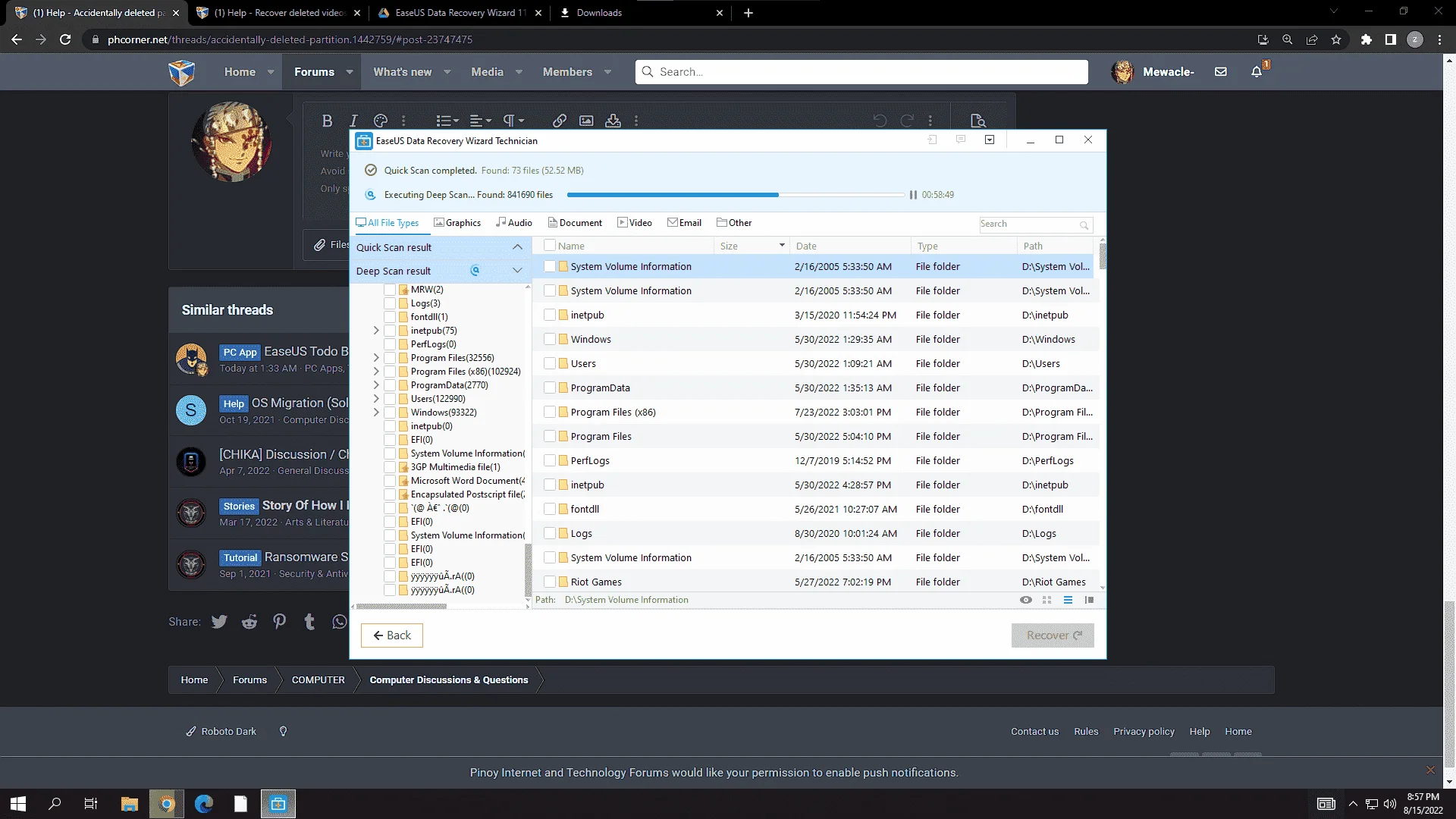1456x819 pixels.
Task: Expand the Program Files(32556) tree node
Action: 376,358
